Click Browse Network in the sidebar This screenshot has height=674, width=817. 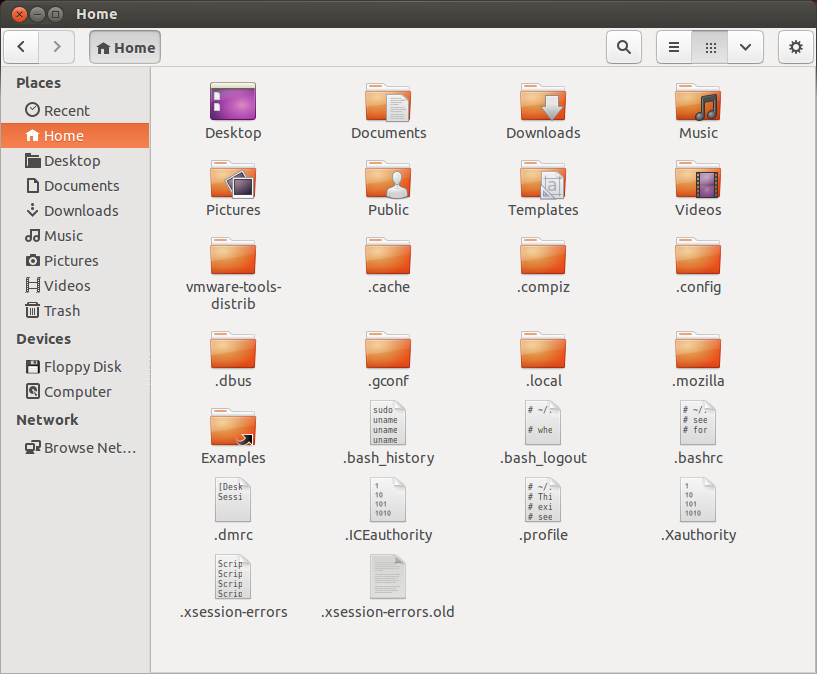[x=89, y=448]
